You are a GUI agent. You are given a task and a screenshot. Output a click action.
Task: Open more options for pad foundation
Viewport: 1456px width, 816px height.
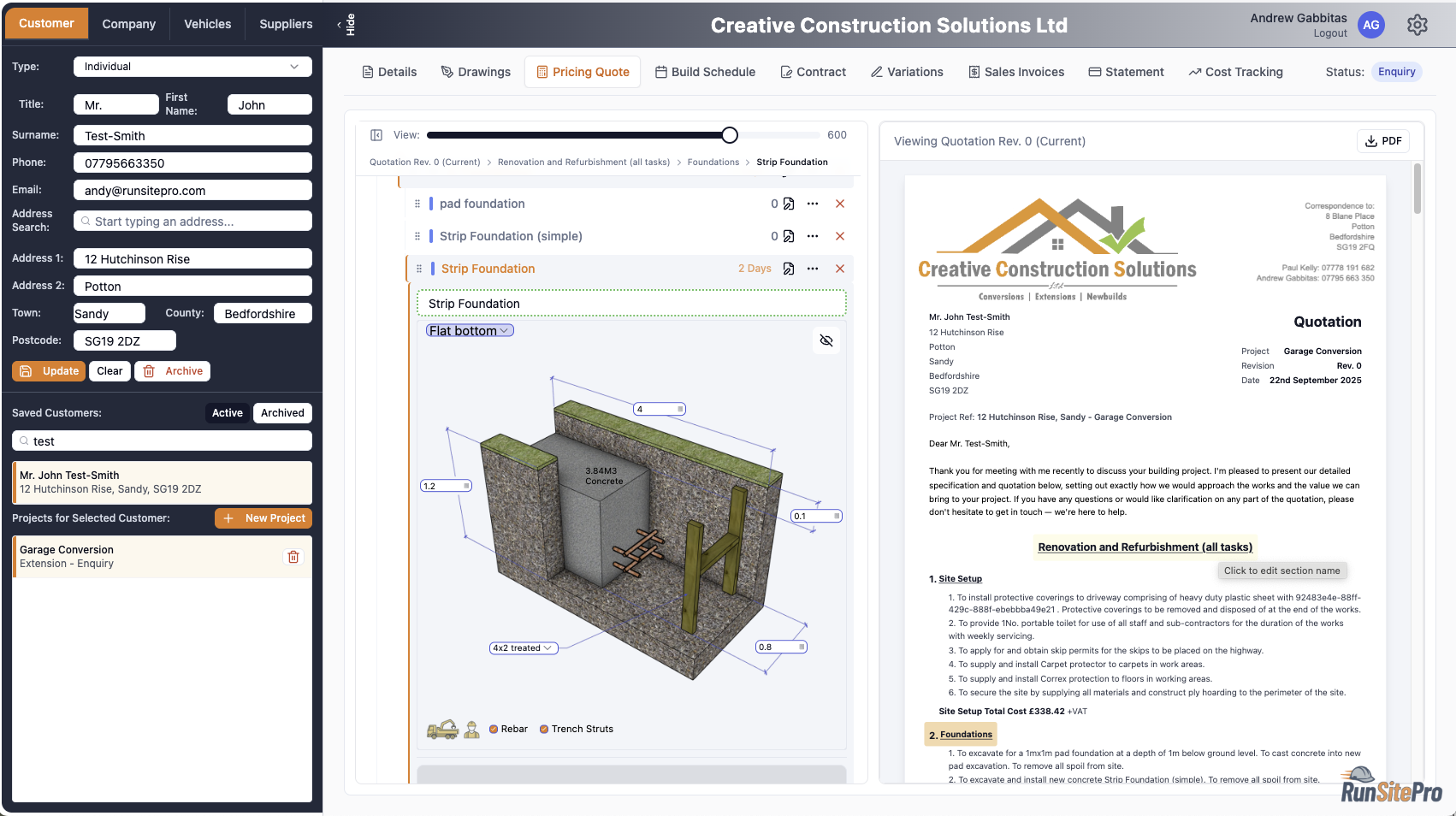813,204
